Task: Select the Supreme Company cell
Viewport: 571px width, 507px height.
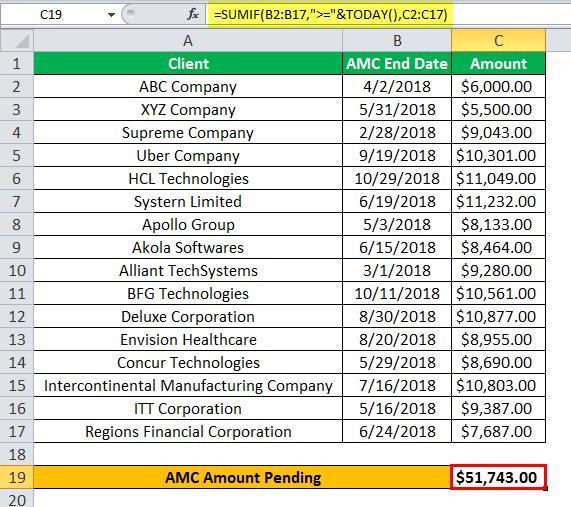Action: point(188,133)
